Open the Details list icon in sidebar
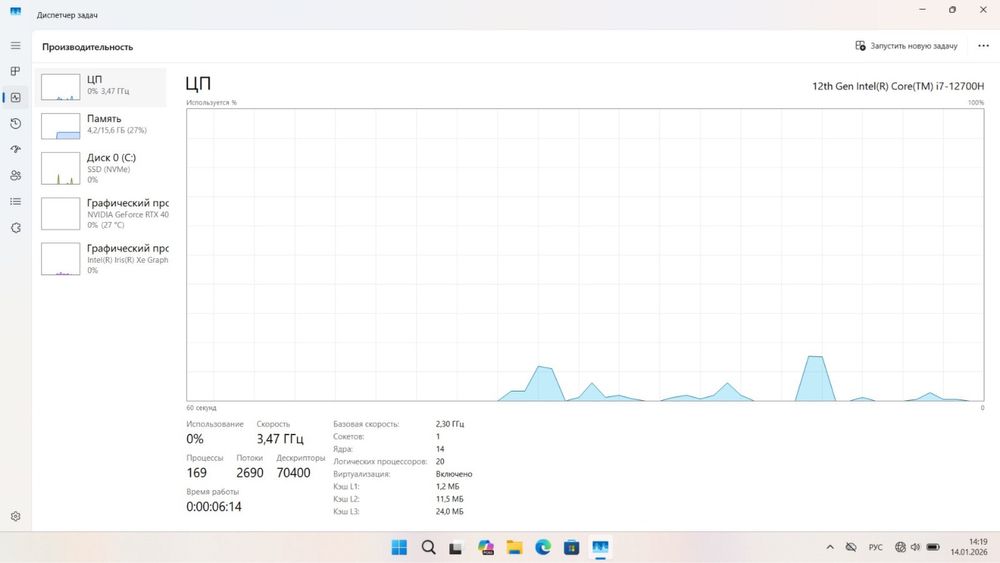 pos(15,201)
